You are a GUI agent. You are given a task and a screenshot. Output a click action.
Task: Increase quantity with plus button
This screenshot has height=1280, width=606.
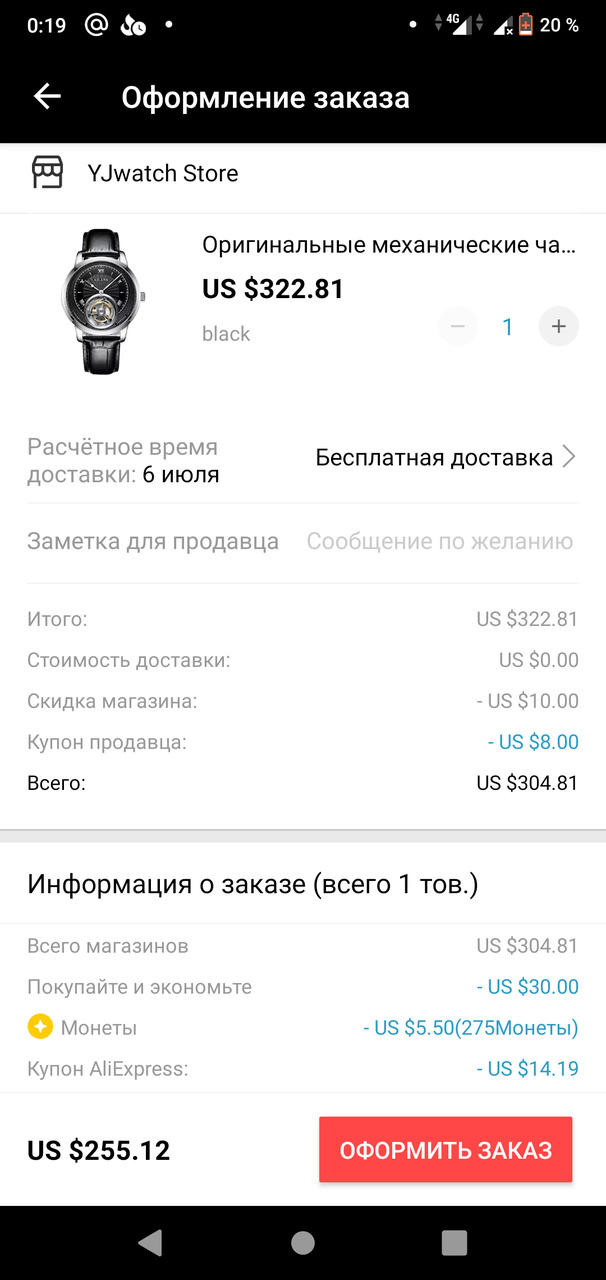558,326
